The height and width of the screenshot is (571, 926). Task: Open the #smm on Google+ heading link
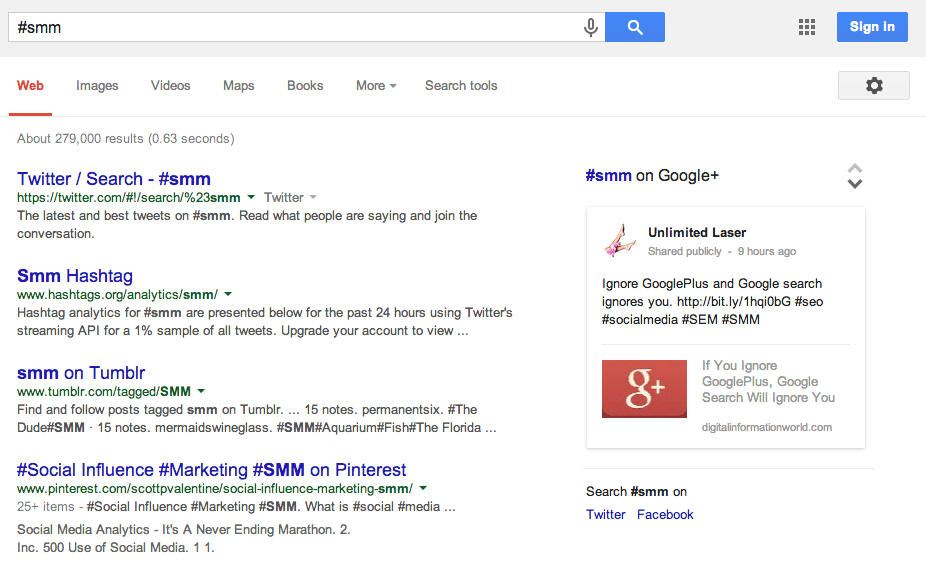(x=652, y=175)
